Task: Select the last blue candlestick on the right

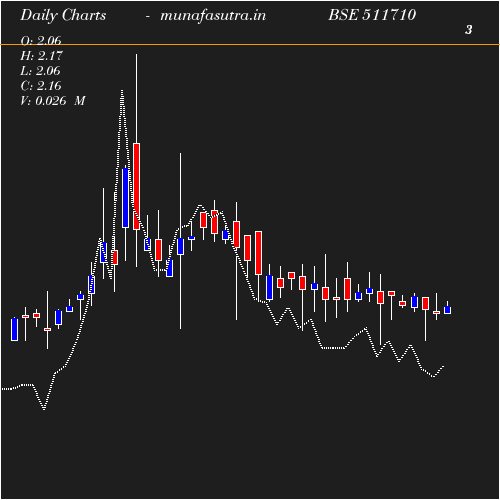Action: (x=447, y=310)
